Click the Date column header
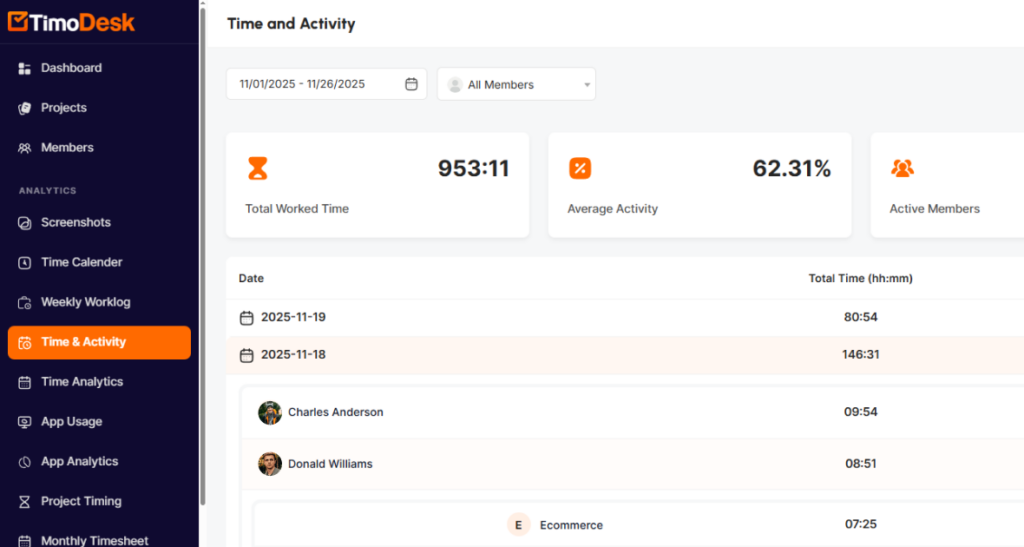This screenshot has height=547, width=1024. coord(251,279)
